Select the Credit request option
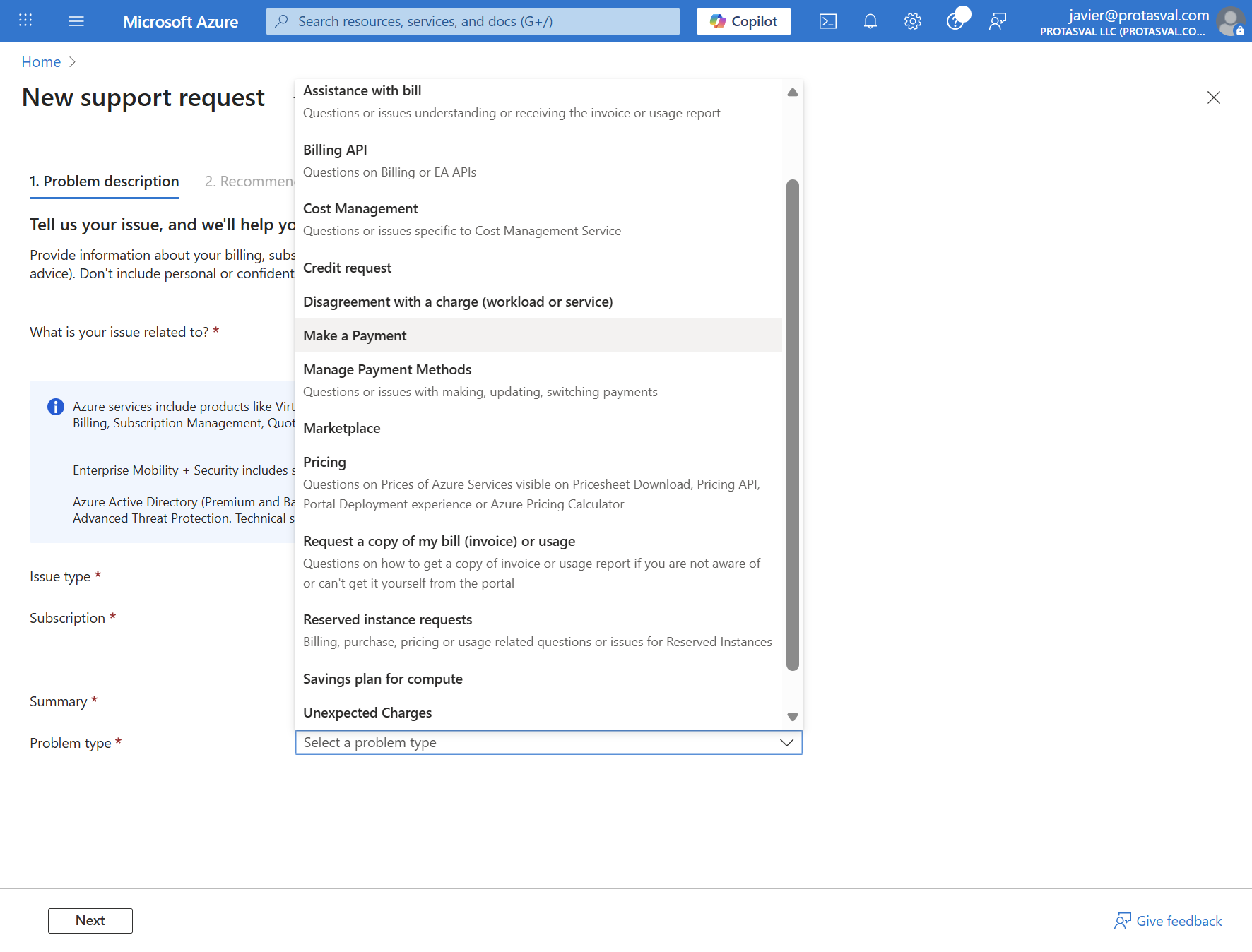Image resolution: width=1252 pixels, height=952 pixels. [x=538, y=268]
